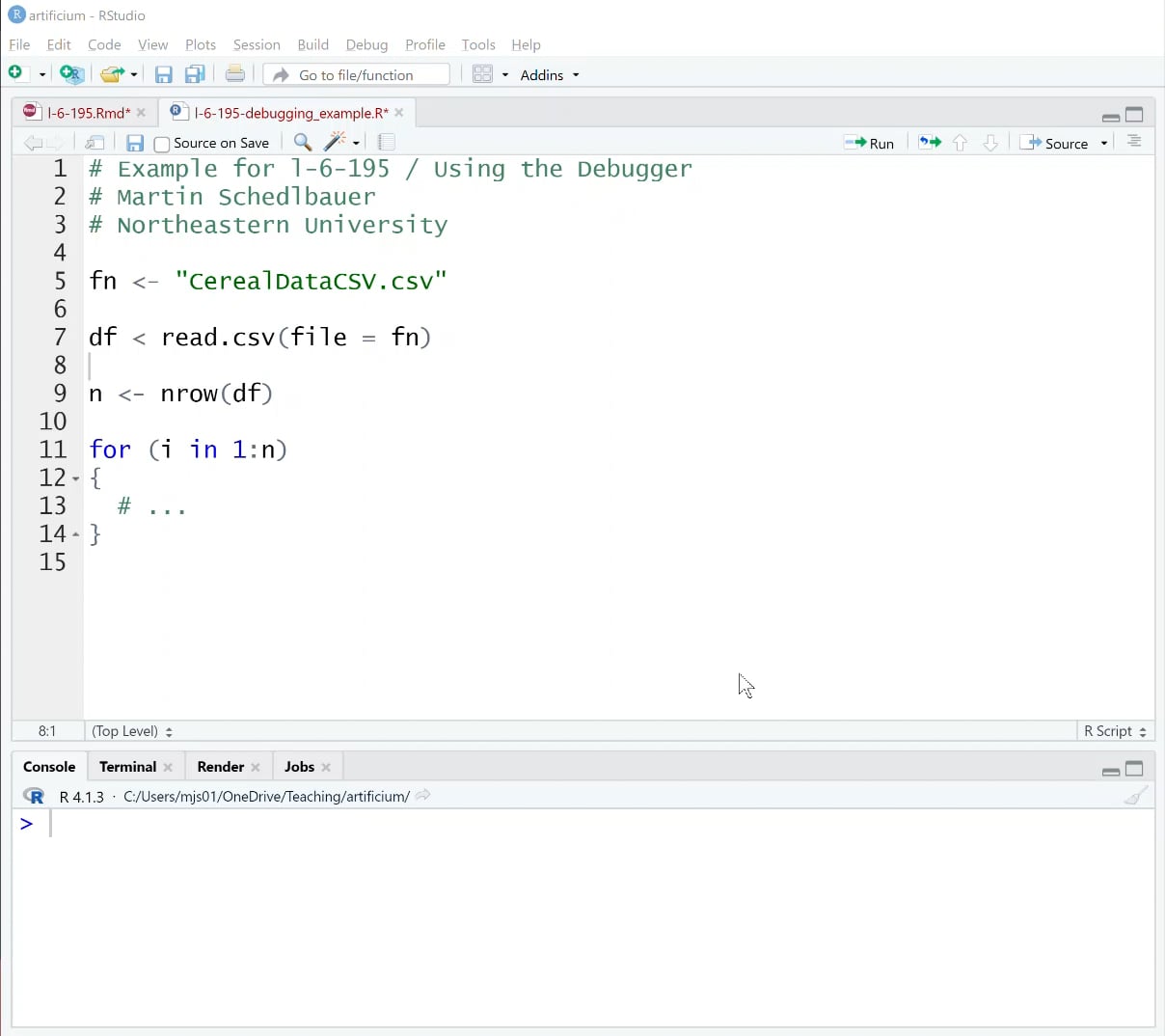Change file type via R Script dropdown

(1115, 731)
